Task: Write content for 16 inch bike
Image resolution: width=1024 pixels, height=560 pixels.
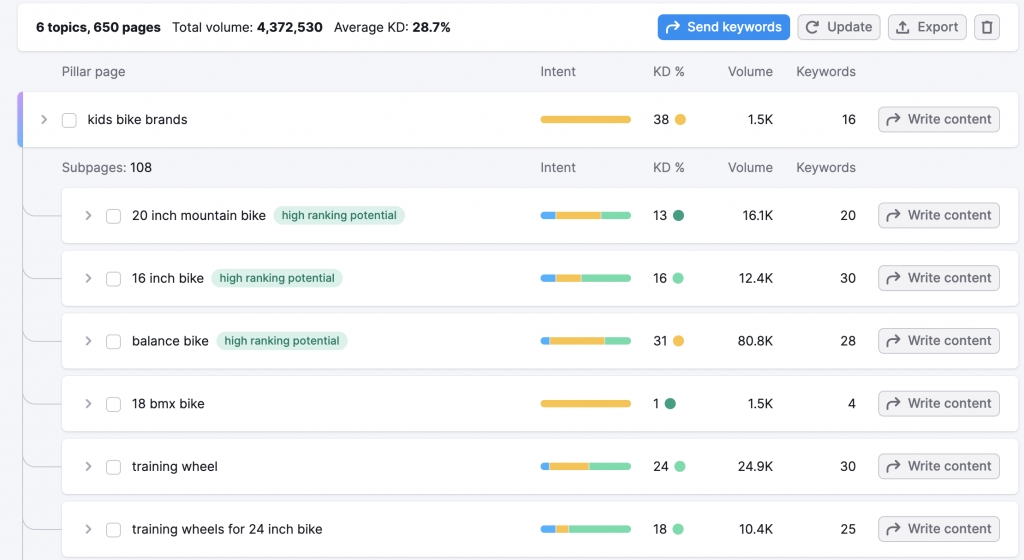Action: pos(938,278)
